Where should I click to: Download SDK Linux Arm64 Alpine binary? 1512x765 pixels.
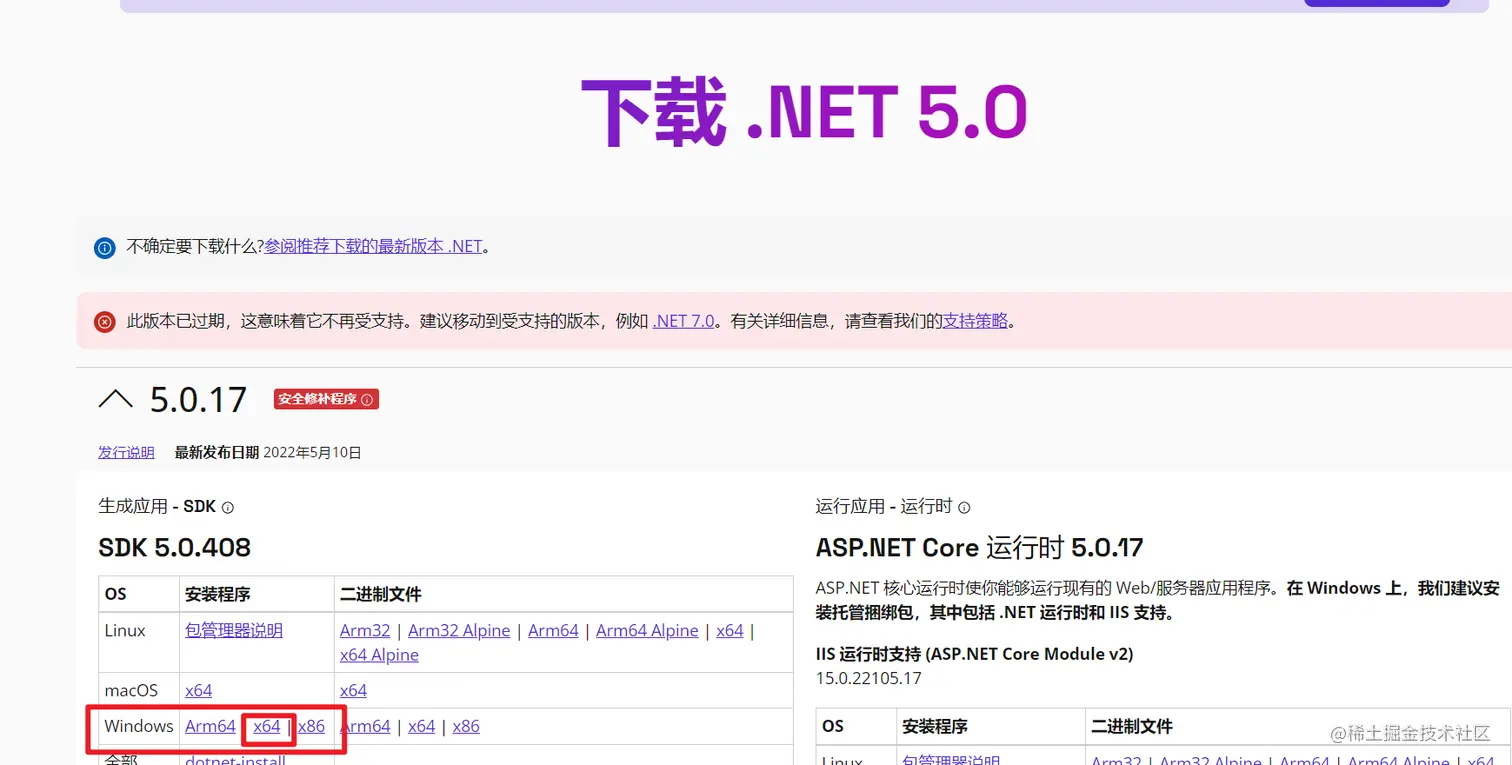(x=647, y=631)
